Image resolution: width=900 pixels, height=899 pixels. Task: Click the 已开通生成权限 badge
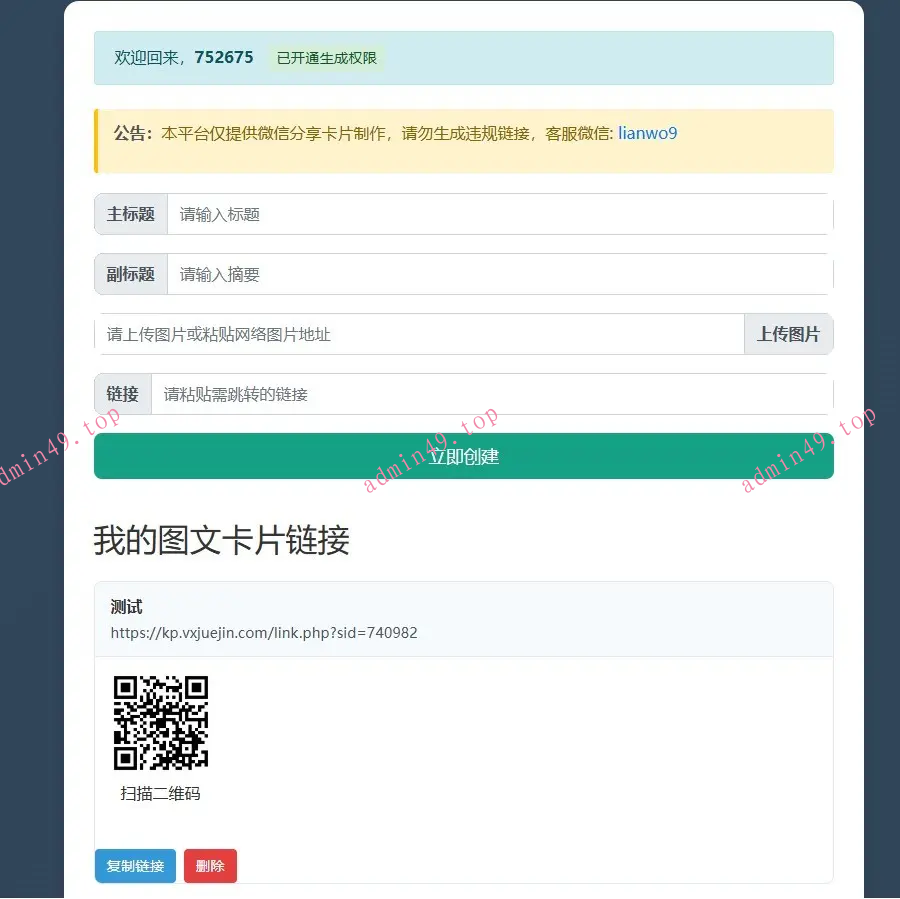[x=325, y=58]
